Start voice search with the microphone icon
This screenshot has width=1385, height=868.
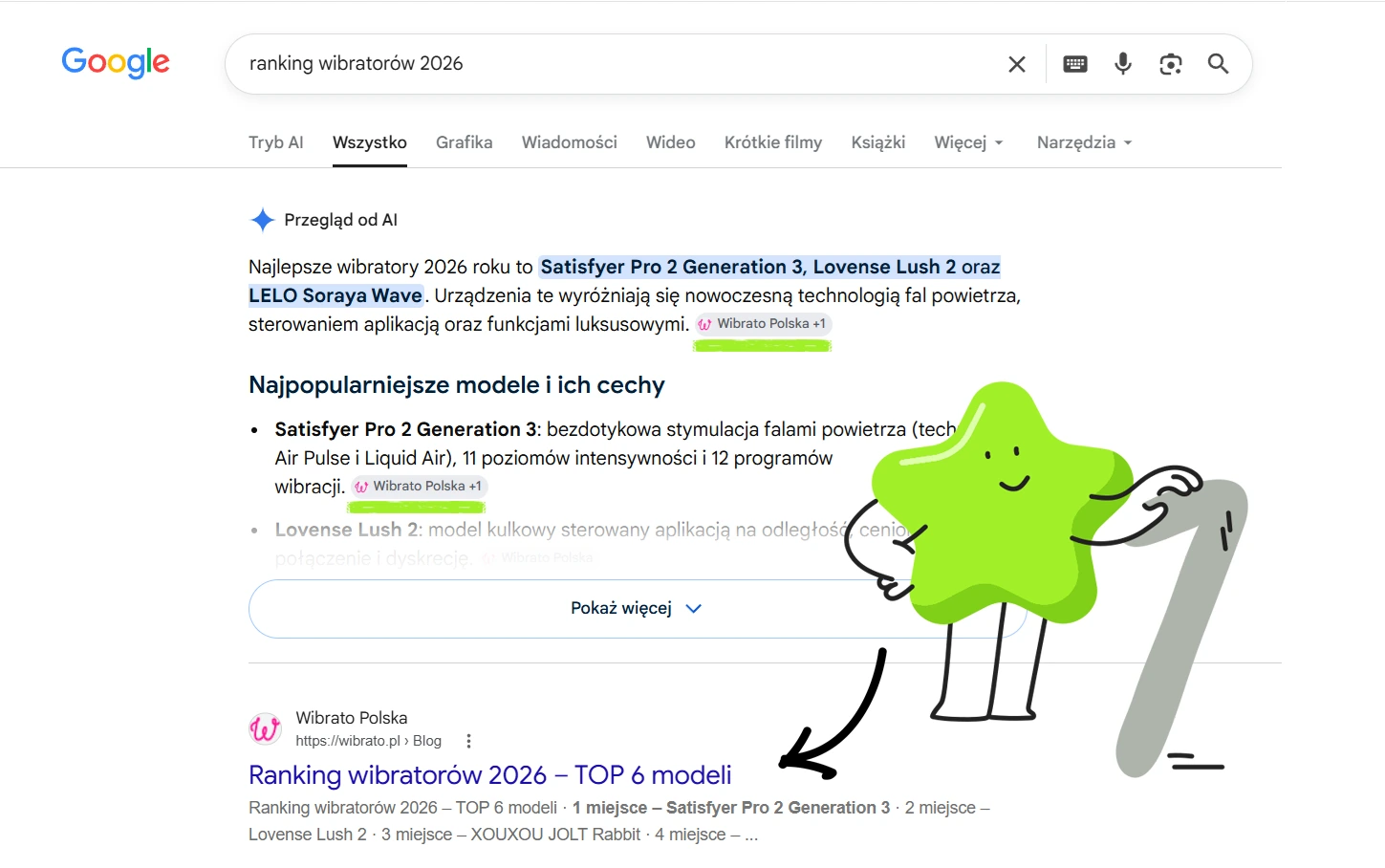pos(1123,64)
